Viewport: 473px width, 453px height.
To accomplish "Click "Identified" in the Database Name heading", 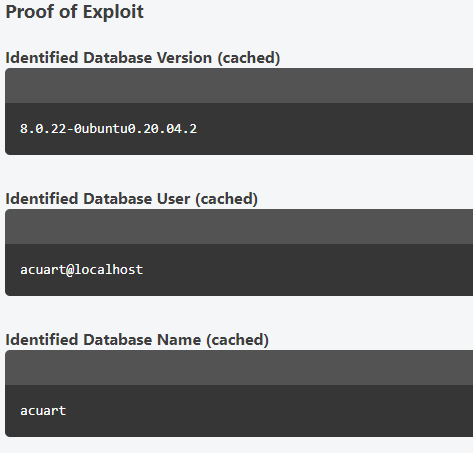I will (42, 340).
